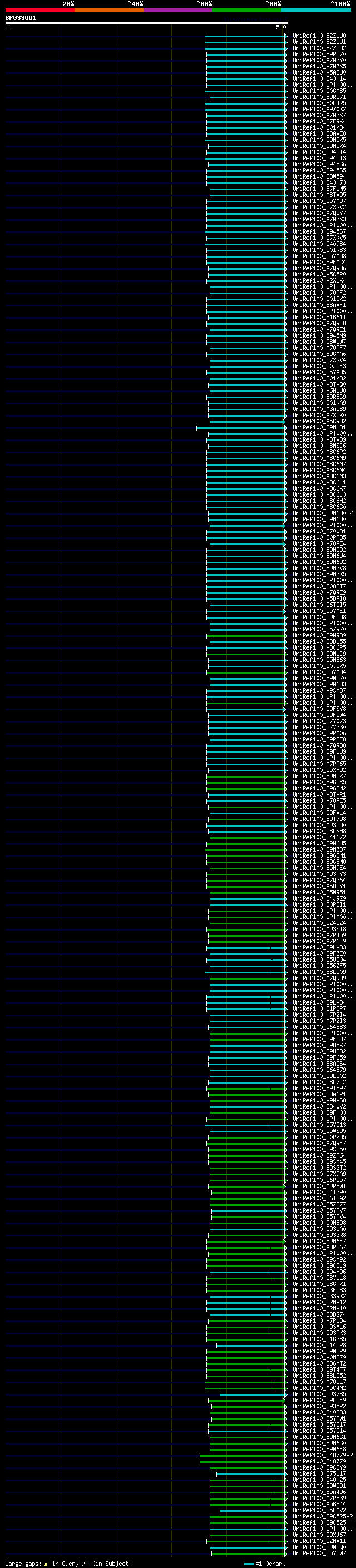The height and width of the screenshot is (1568, 356).
Task: Open the UniRef100_B8AVE8 entry
Action: coord(319,134)
